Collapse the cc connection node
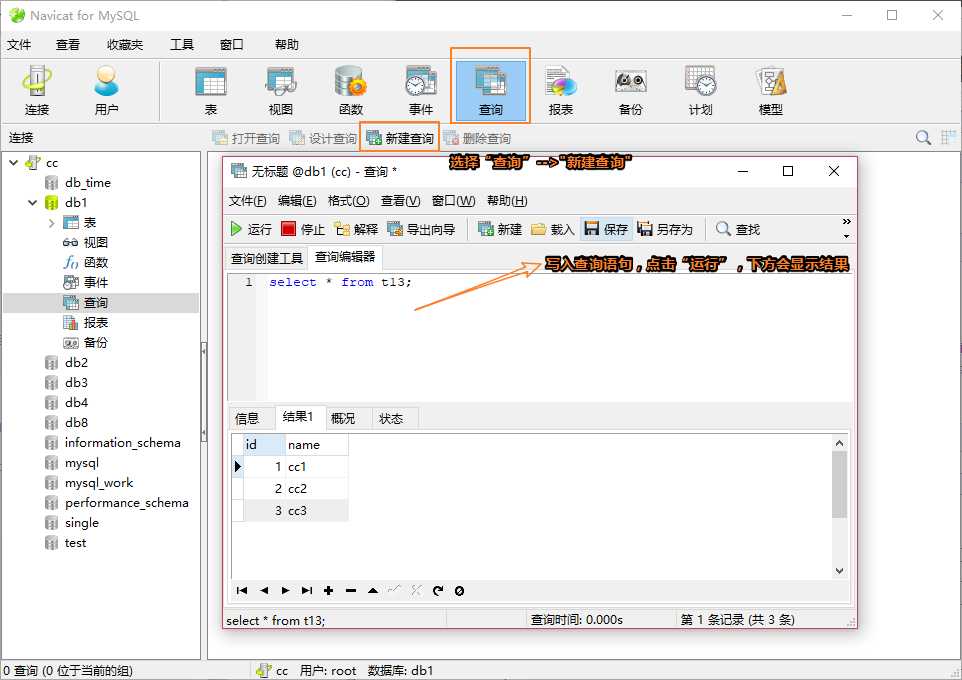 tap(13, 163)
